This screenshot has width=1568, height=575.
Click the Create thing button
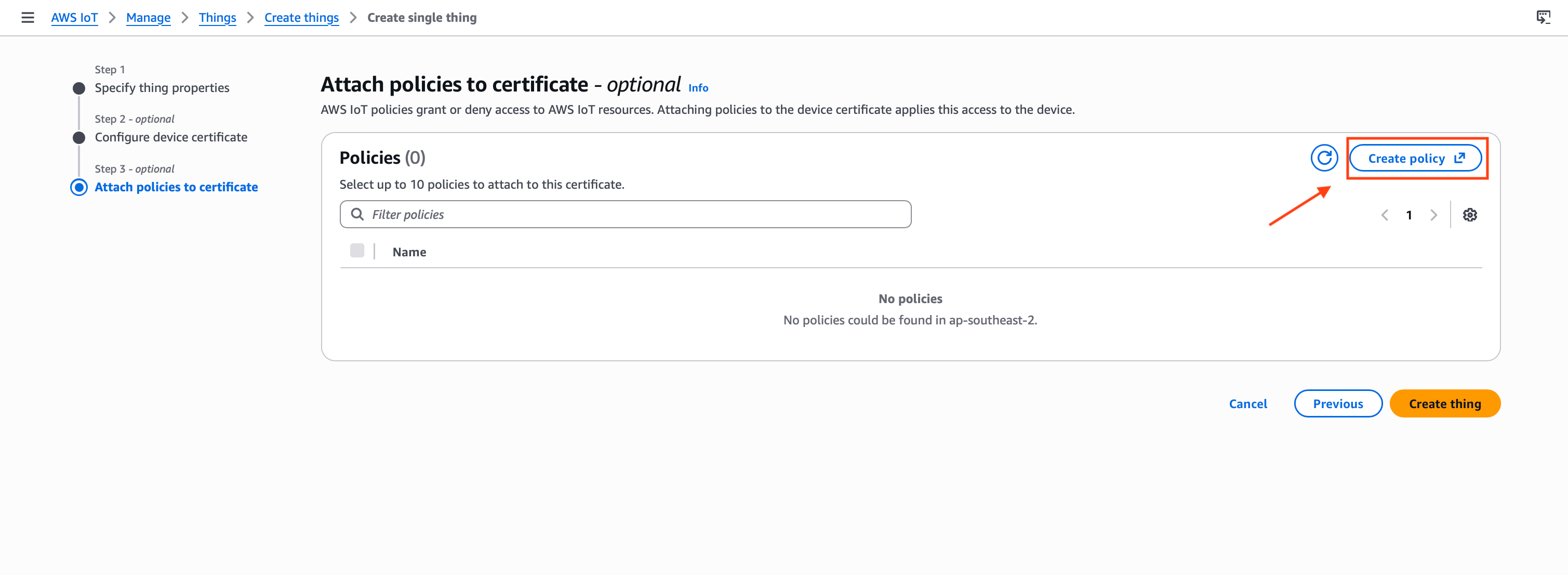click(1445, 403)
